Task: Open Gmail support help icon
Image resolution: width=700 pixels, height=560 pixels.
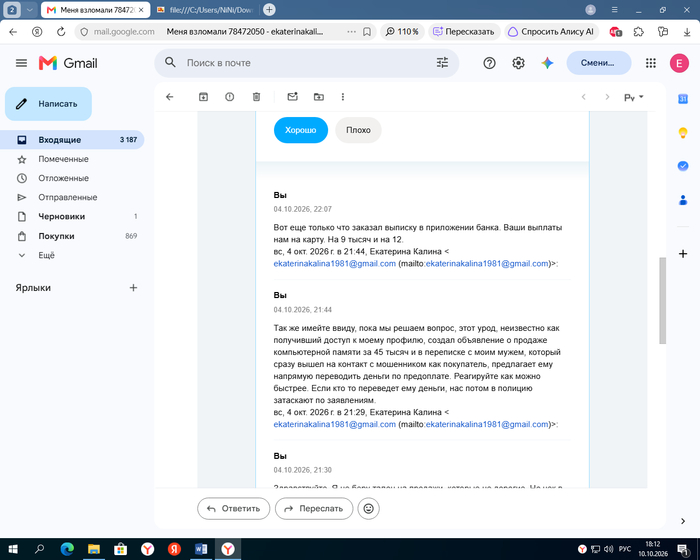Action: coord(489,63)
